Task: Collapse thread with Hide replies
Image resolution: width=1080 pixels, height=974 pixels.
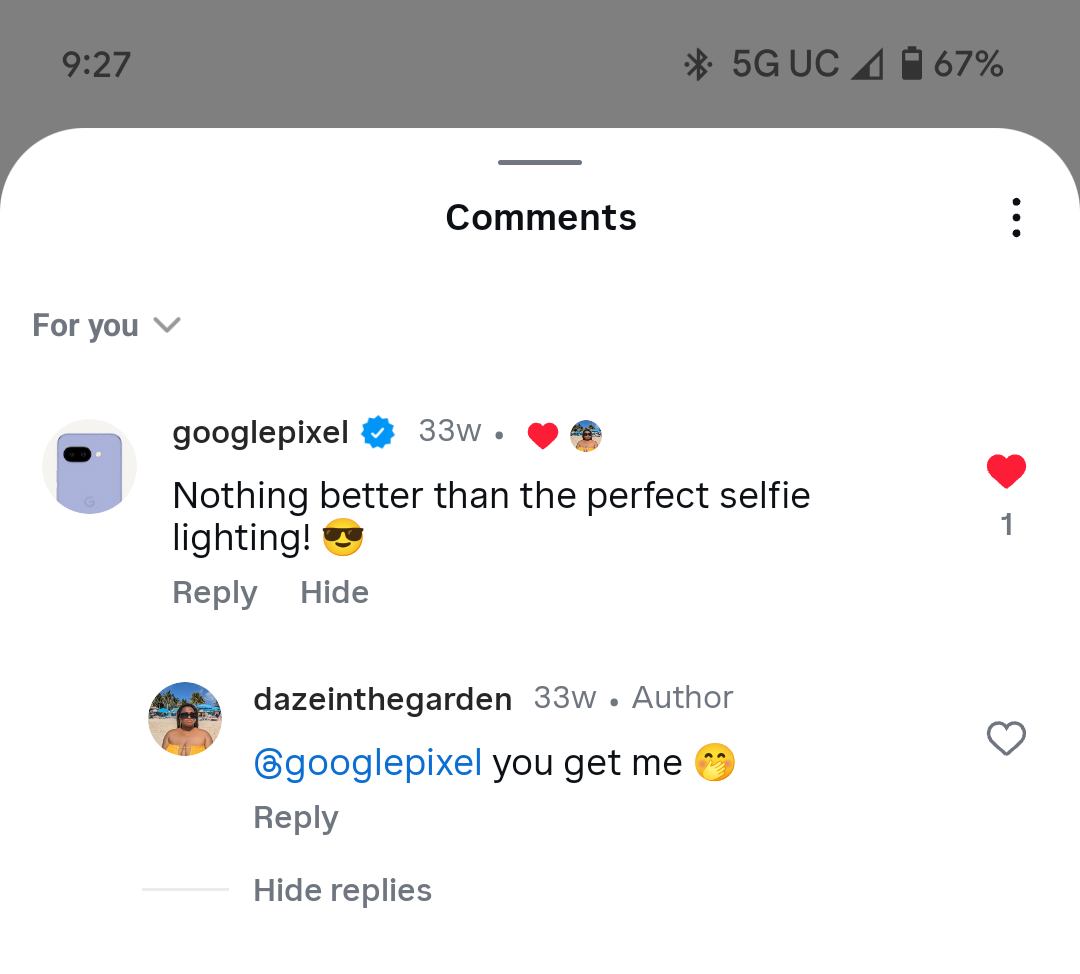Action: (342, 890)
